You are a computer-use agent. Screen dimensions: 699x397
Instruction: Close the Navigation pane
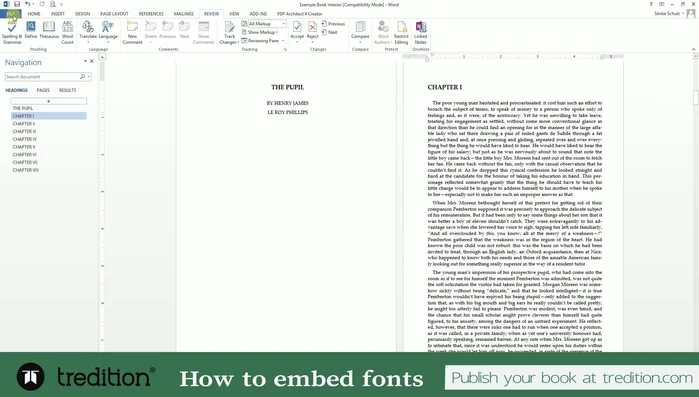pos(92,61)
